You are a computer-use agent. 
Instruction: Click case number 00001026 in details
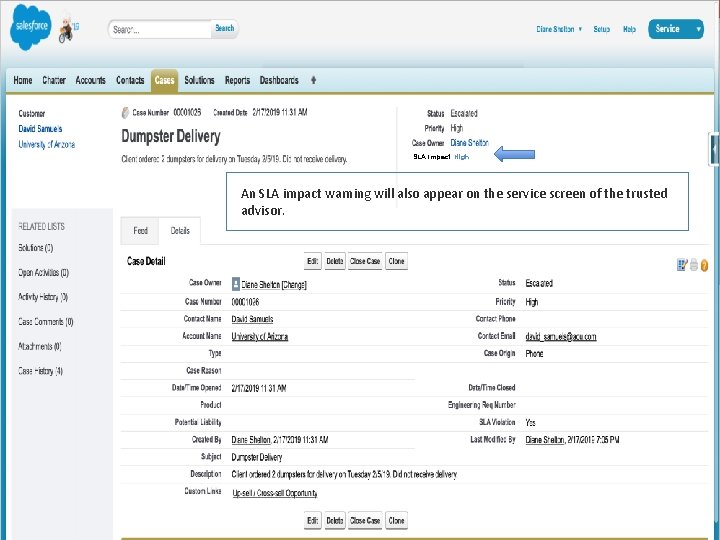245,302
